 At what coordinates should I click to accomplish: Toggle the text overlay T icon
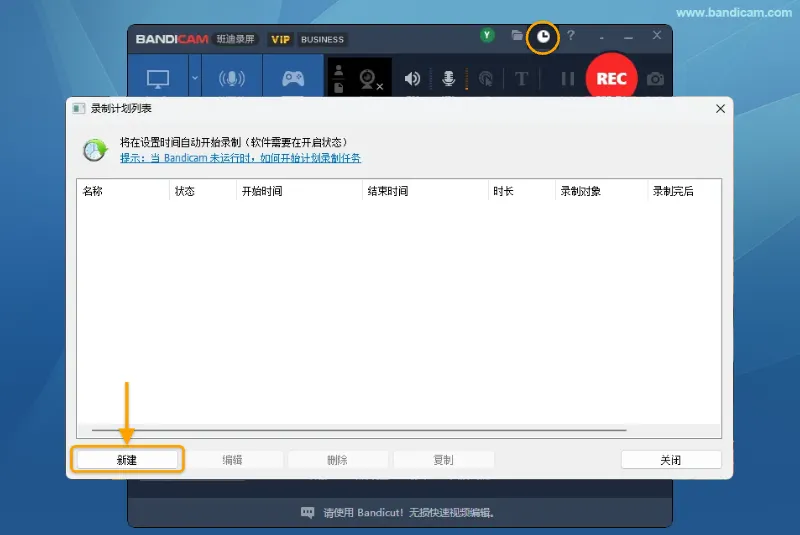coord(521,79)
